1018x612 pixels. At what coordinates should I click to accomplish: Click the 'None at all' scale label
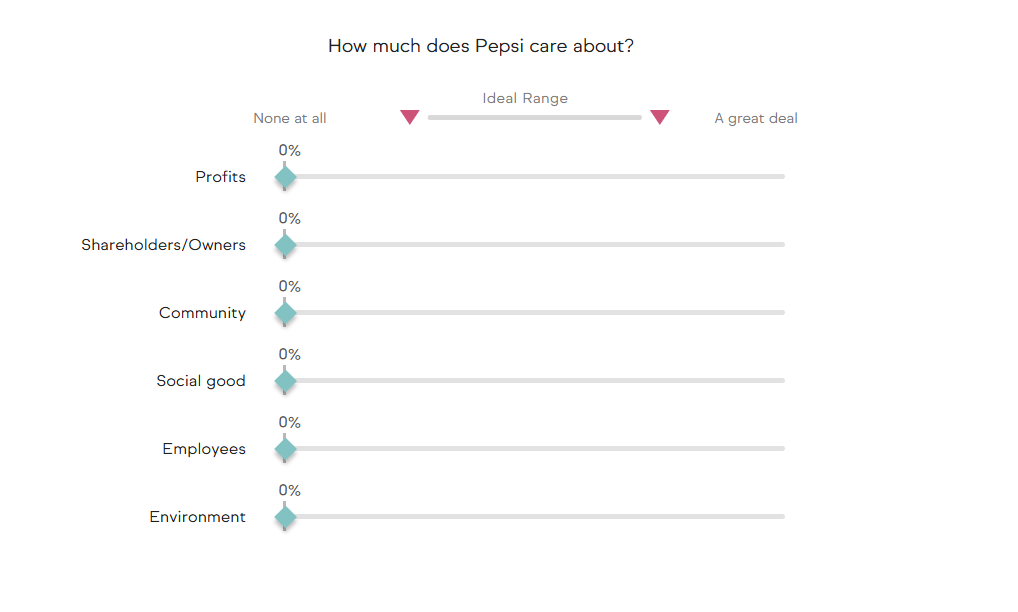pos(290,118)
